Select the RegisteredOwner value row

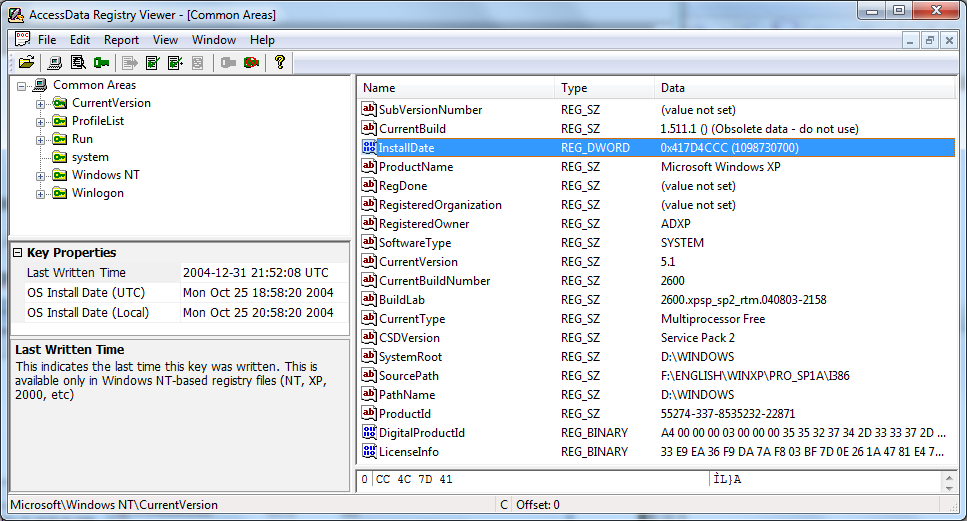point(657,223)
